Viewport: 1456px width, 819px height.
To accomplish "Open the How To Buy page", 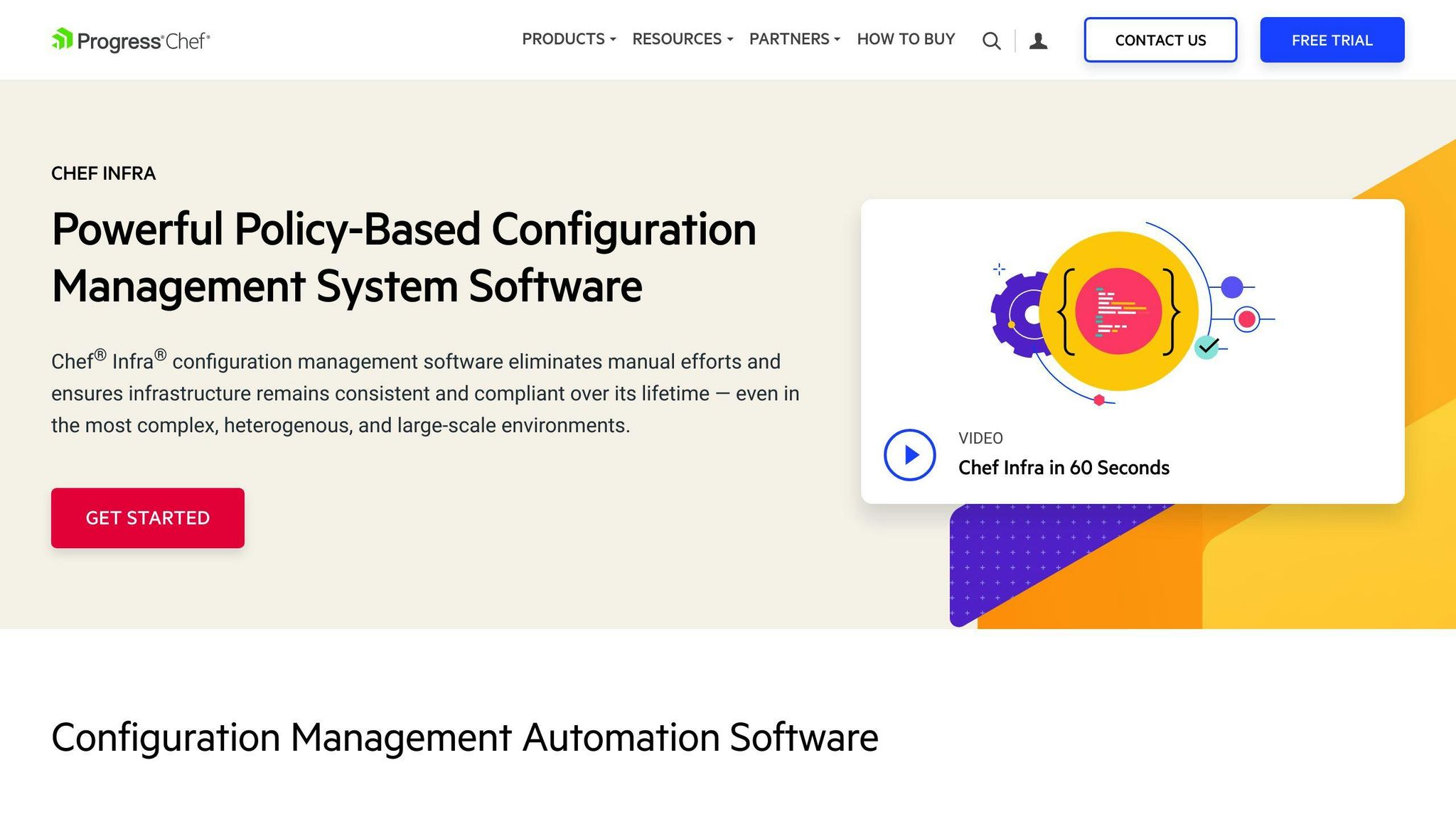I will 906,39.
